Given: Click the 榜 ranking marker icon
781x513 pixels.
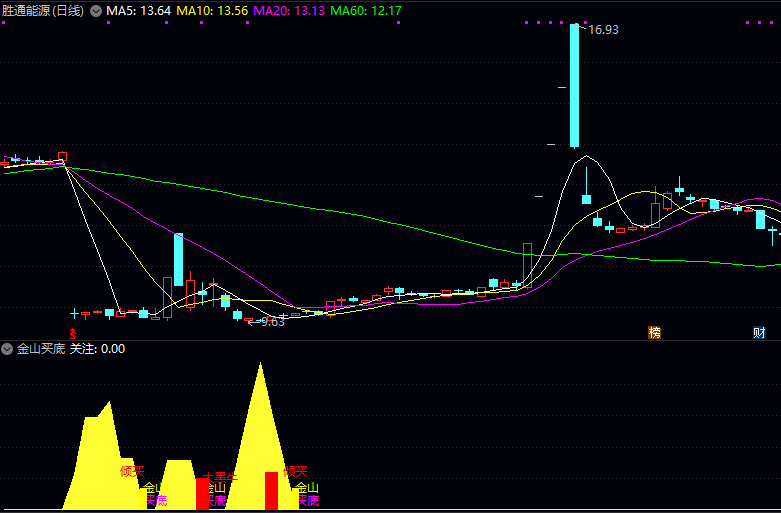Looking at the screenshot, I should click(x=654, y=333).
